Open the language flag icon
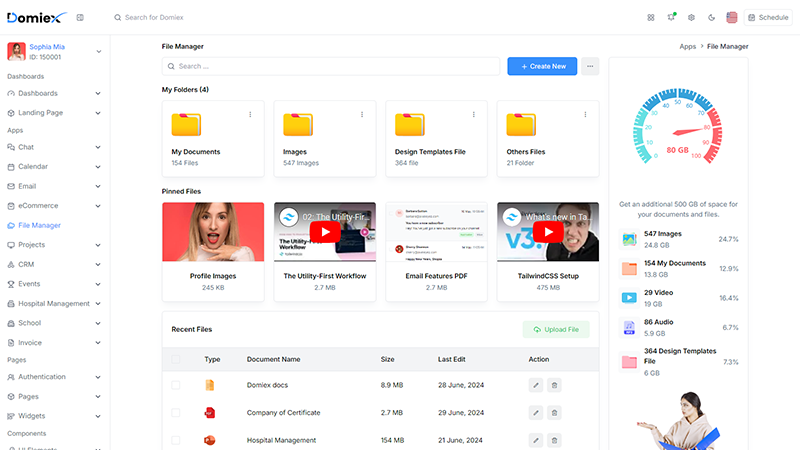 pos(732,17)
